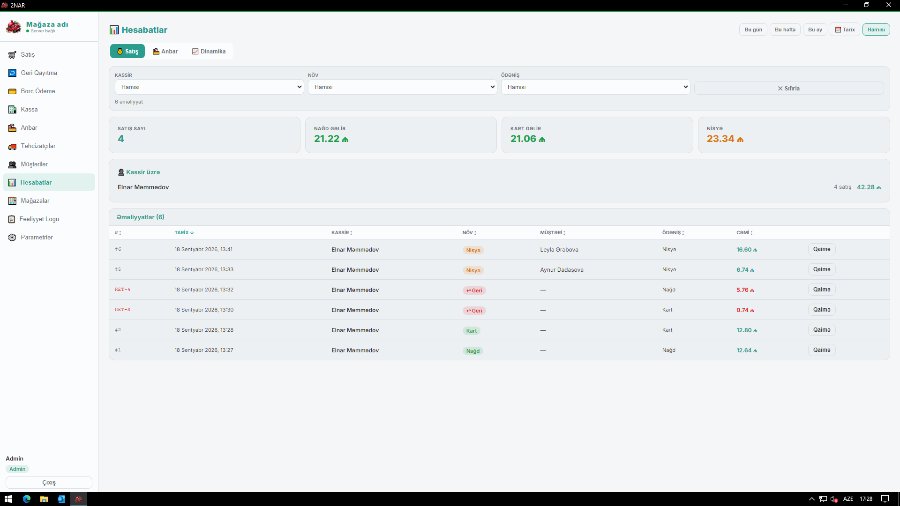900x506 pixels.
Task: Open the Növ filter dropdown
Action: pyautogui.click(x=402, y=87)
